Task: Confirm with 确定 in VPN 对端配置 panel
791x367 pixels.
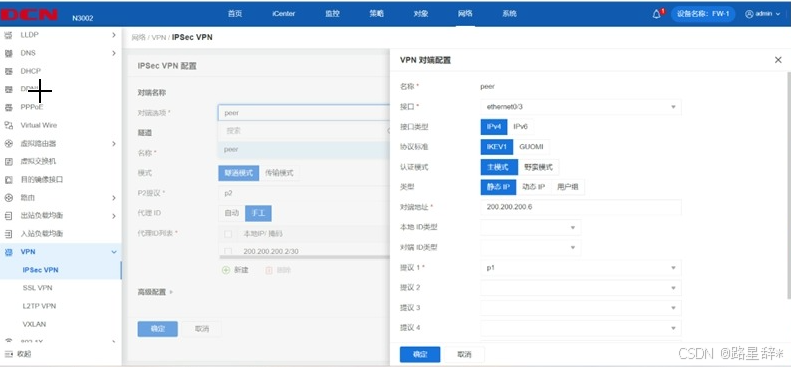Action: [420, 354]
